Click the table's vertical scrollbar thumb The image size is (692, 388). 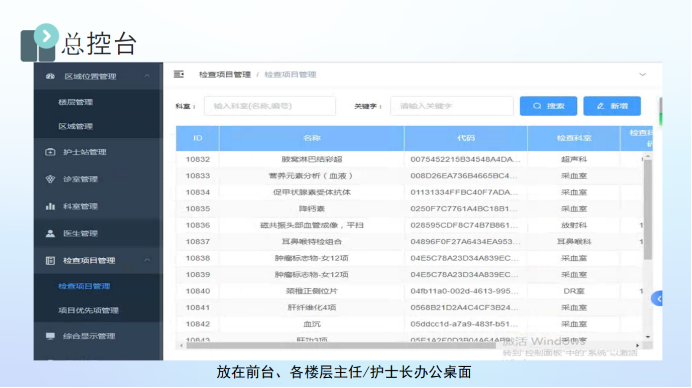pos(647,209)
